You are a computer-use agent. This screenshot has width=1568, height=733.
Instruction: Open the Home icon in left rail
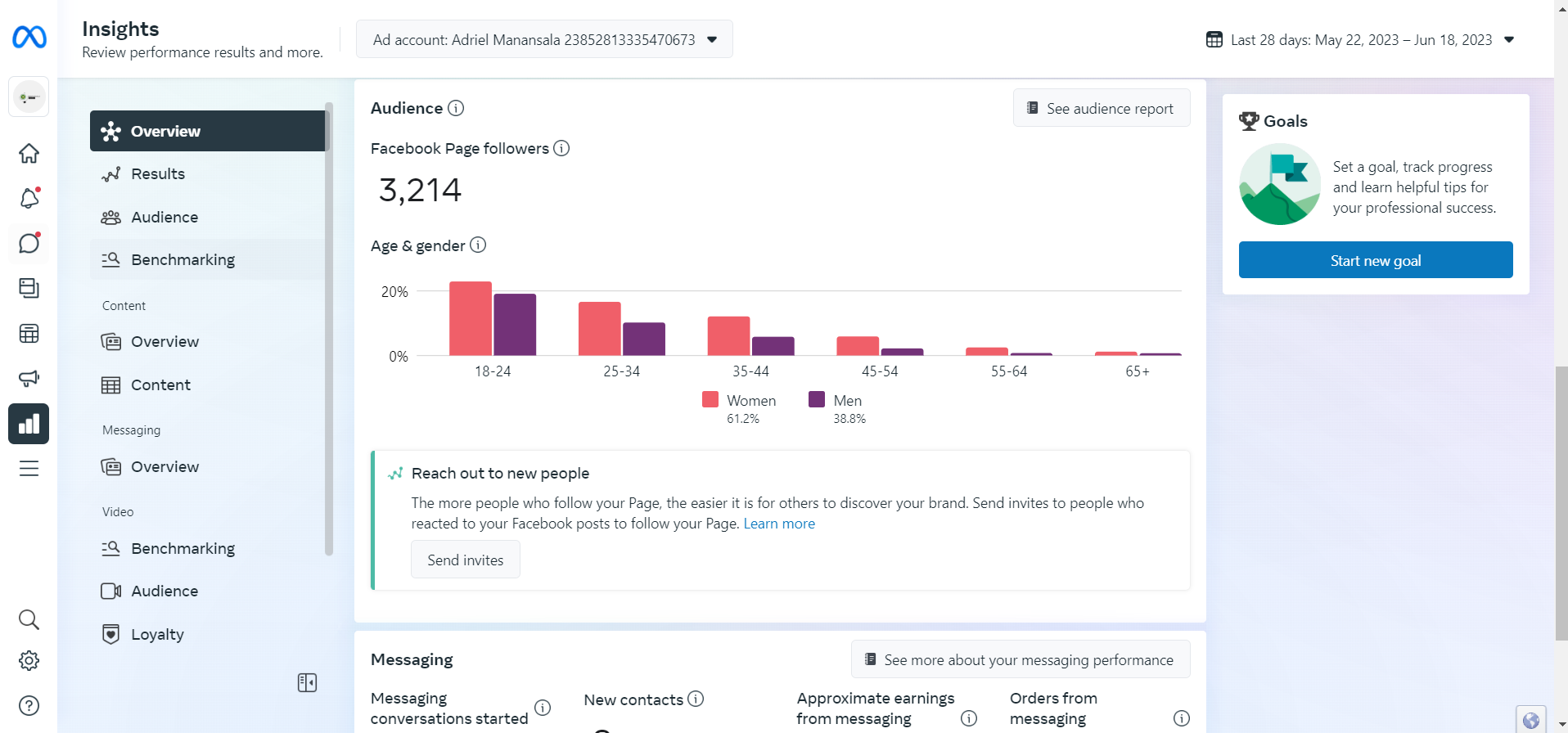click(x=29, y=153)
